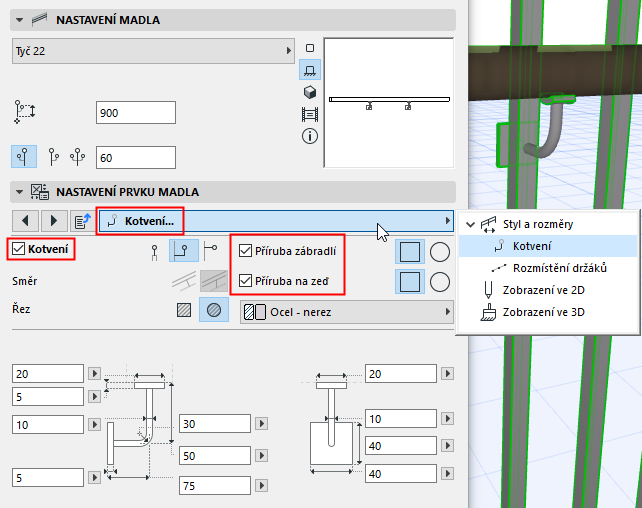Toggle the Příruba zábradlí checkbox
The height and width of the screenshot is (508, 642).
tap(245, 251)
